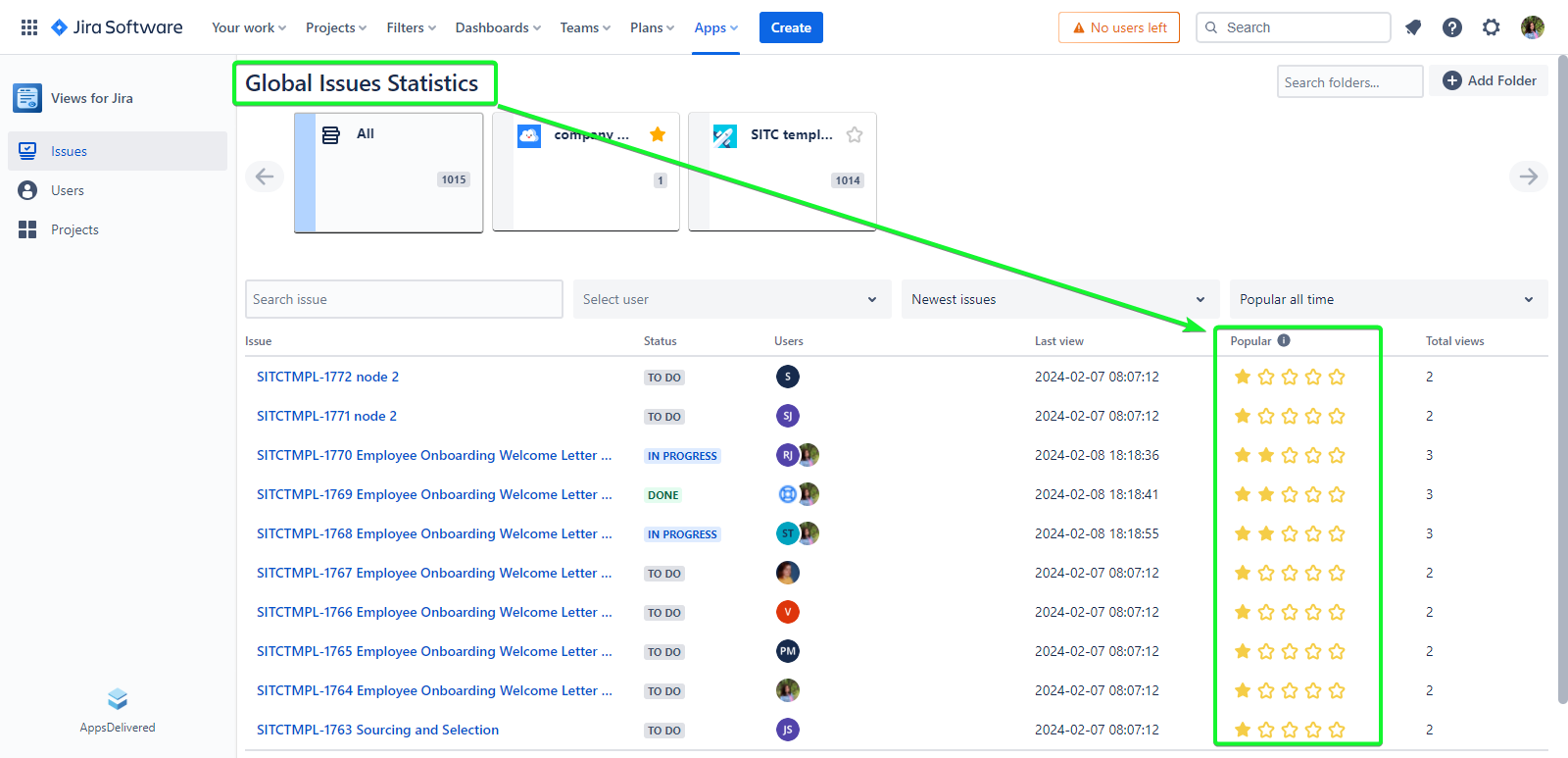Open the app switcher grid icon
Screen dimensions: 1568x758
point(29,27)
